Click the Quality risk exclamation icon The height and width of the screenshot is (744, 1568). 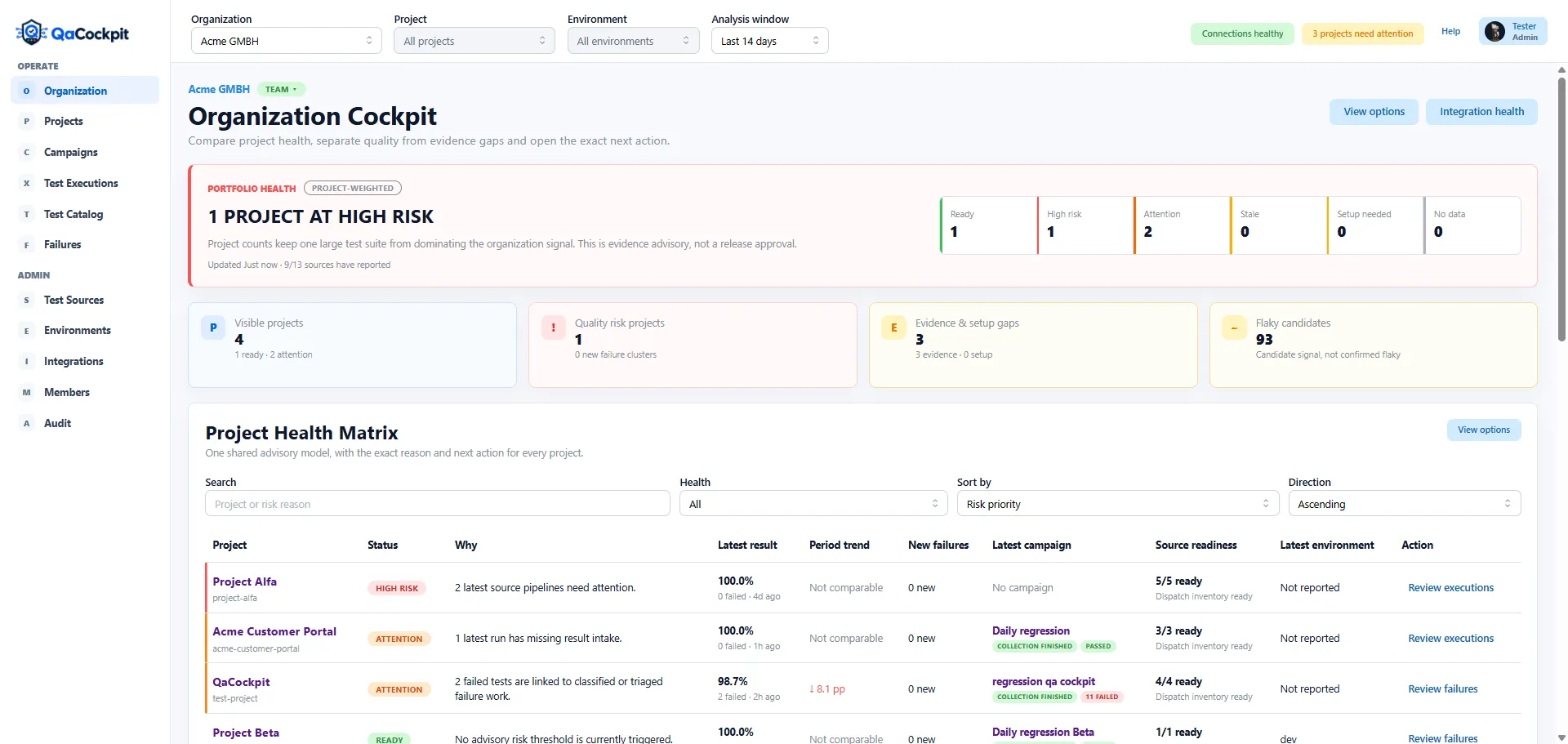[x=554, y=327]
